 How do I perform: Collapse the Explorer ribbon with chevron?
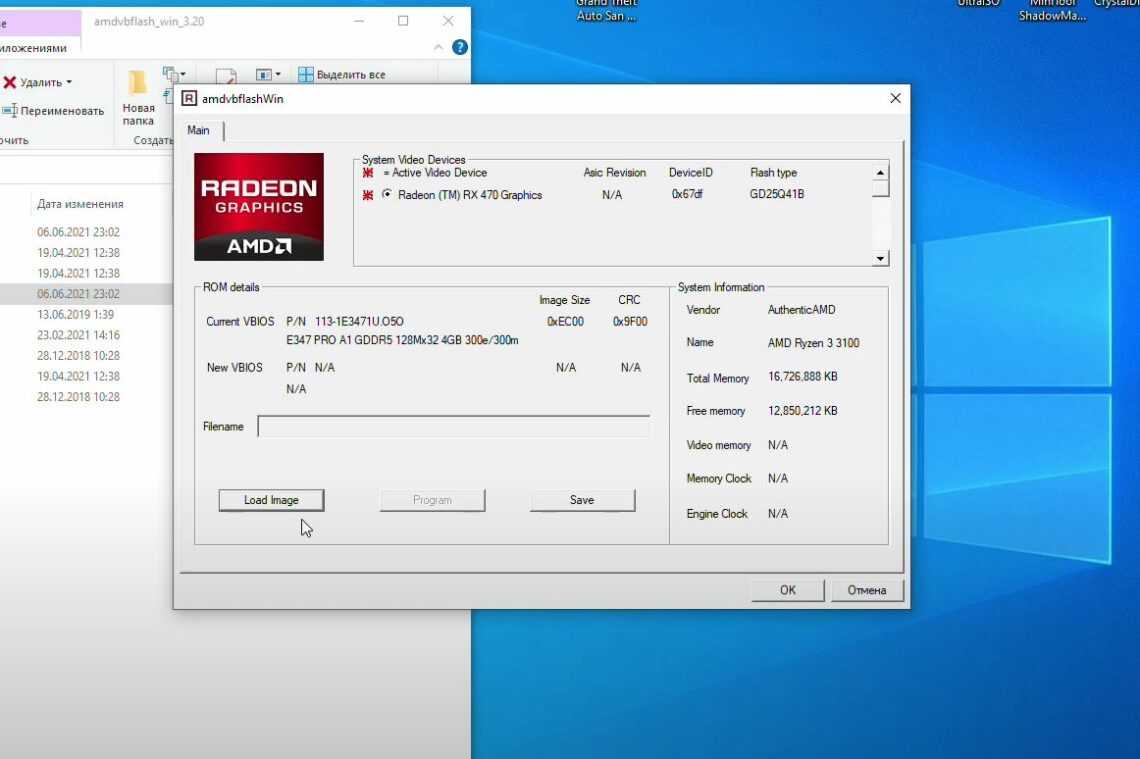tap(438, 47)
